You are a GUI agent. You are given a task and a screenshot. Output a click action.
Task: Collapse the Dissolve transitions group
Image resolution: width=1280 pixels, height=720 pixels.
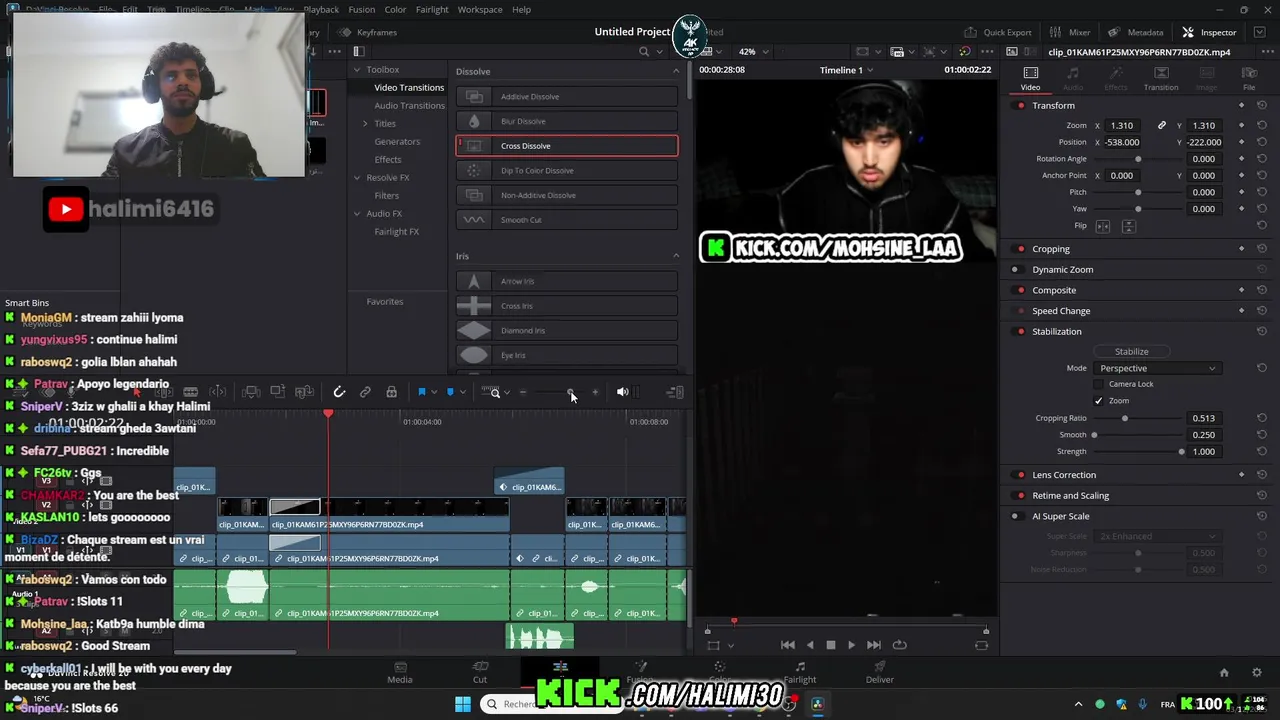[676, 71]
